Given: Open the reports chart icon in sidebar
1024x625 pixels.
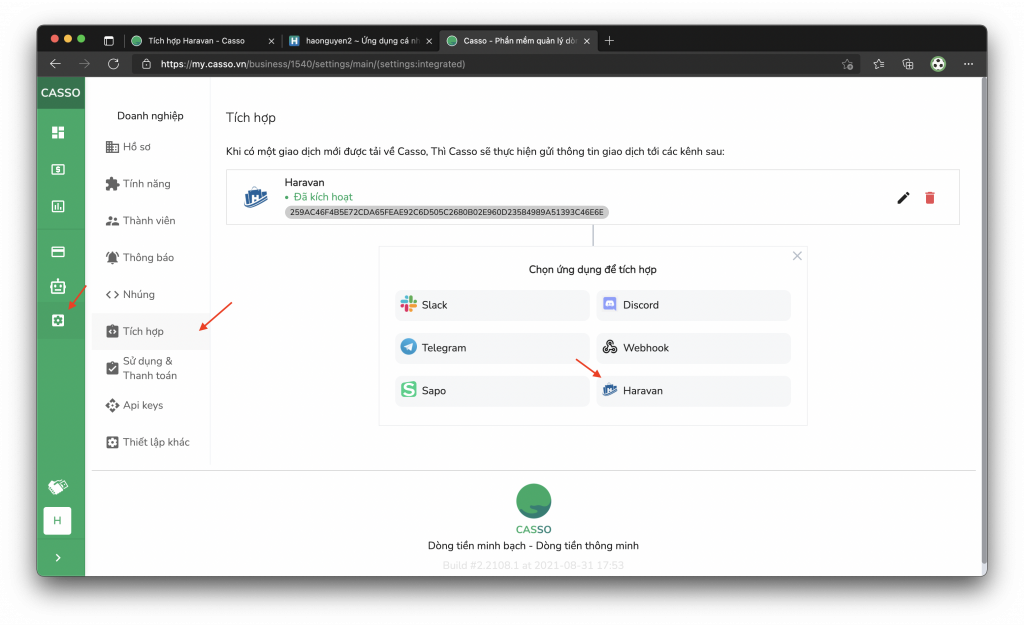Looking at the screenshot, I should pos(58,206).
